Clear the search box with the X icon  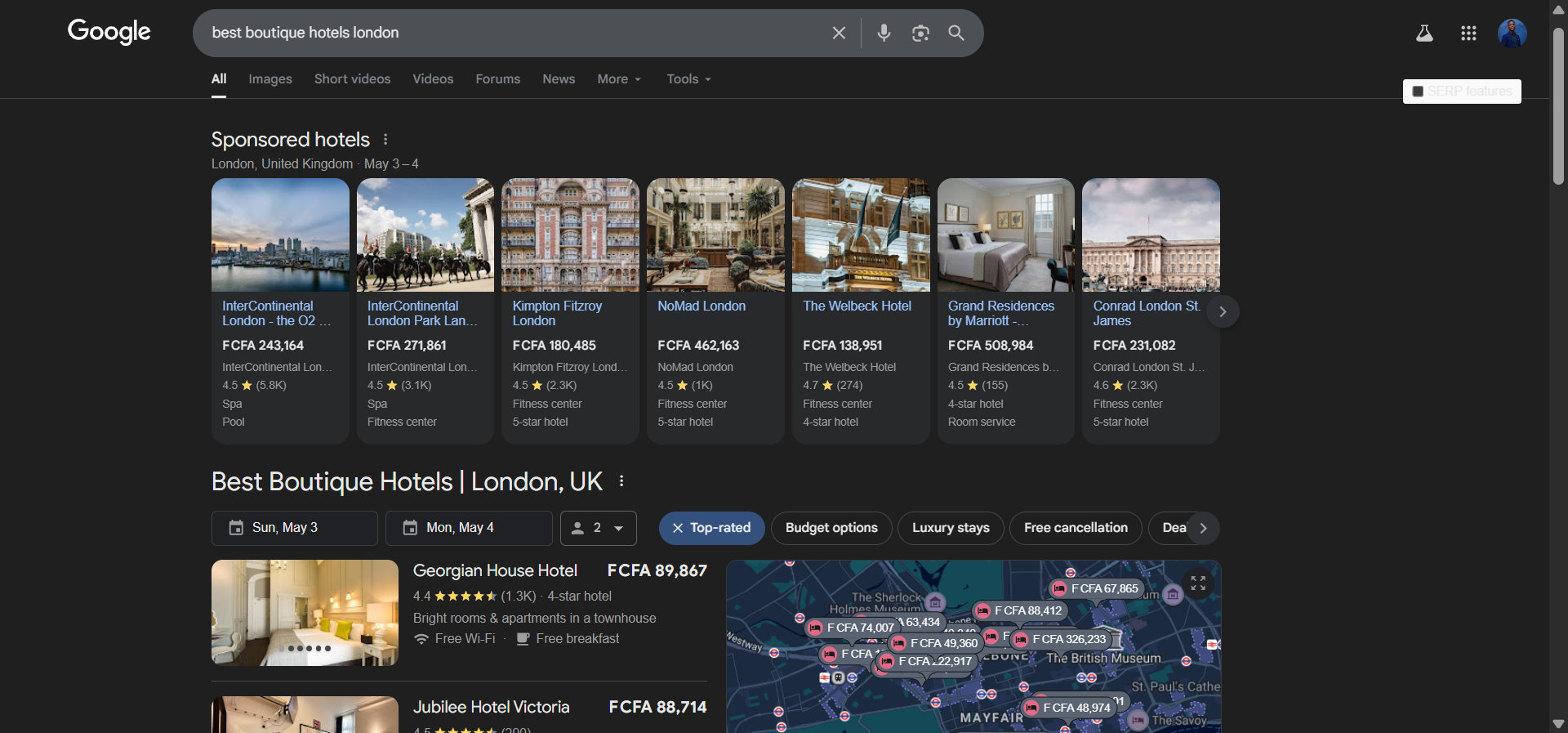pos(839,33)
